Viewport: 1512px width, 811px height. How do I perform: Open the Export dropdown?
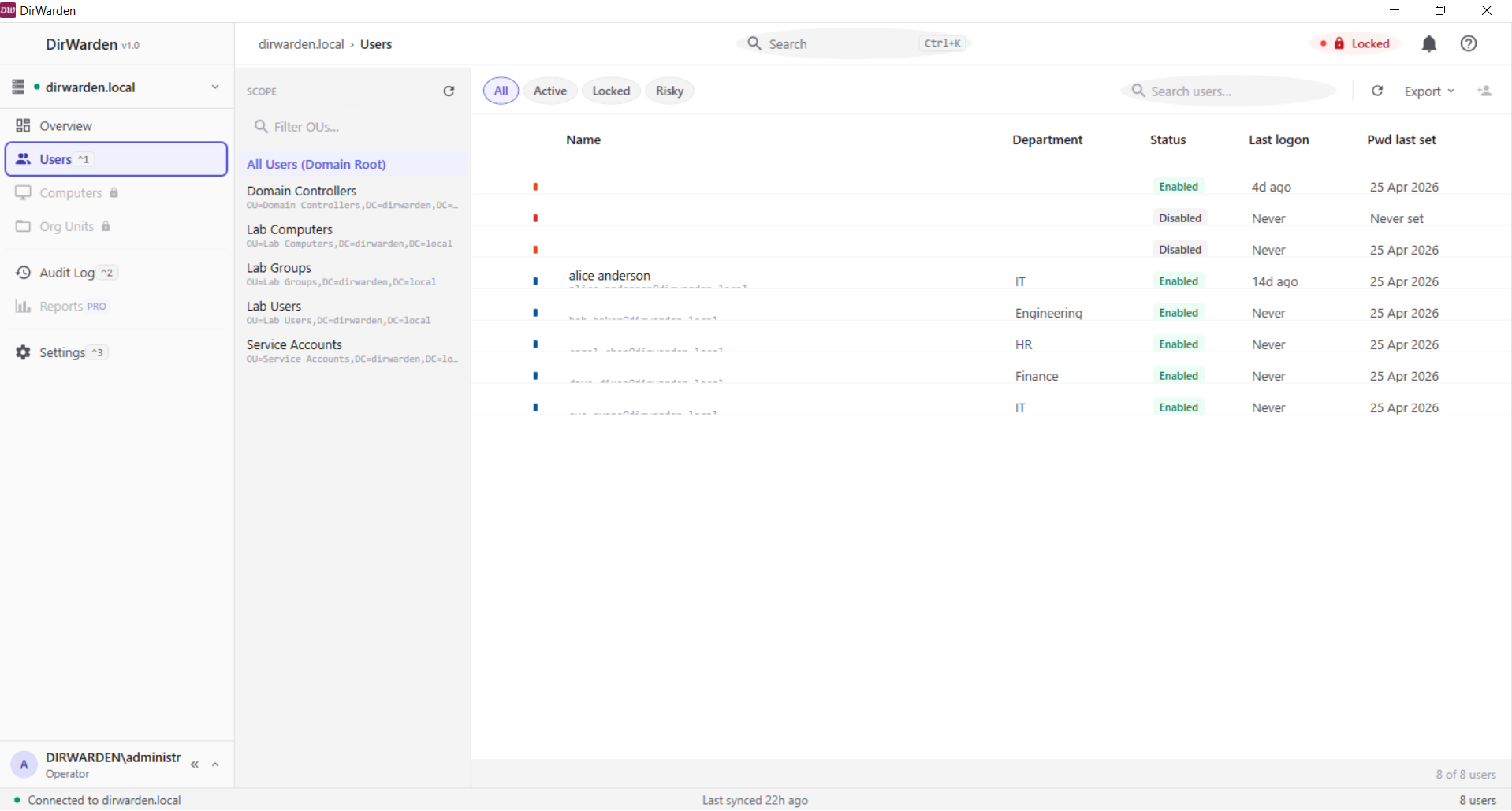tap(1428, 91)
